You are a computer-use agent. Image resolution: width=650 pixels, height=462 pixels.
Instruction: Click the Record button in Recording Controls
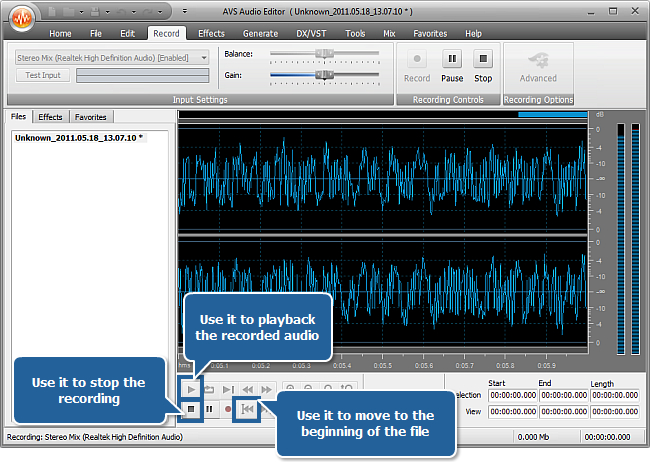coord(417,66)
